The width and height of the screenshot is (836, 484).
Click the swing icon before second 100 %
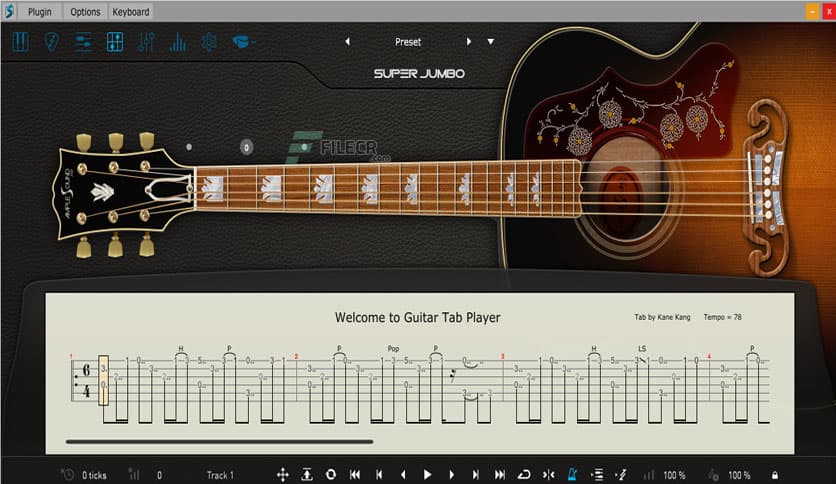[713, 475]
